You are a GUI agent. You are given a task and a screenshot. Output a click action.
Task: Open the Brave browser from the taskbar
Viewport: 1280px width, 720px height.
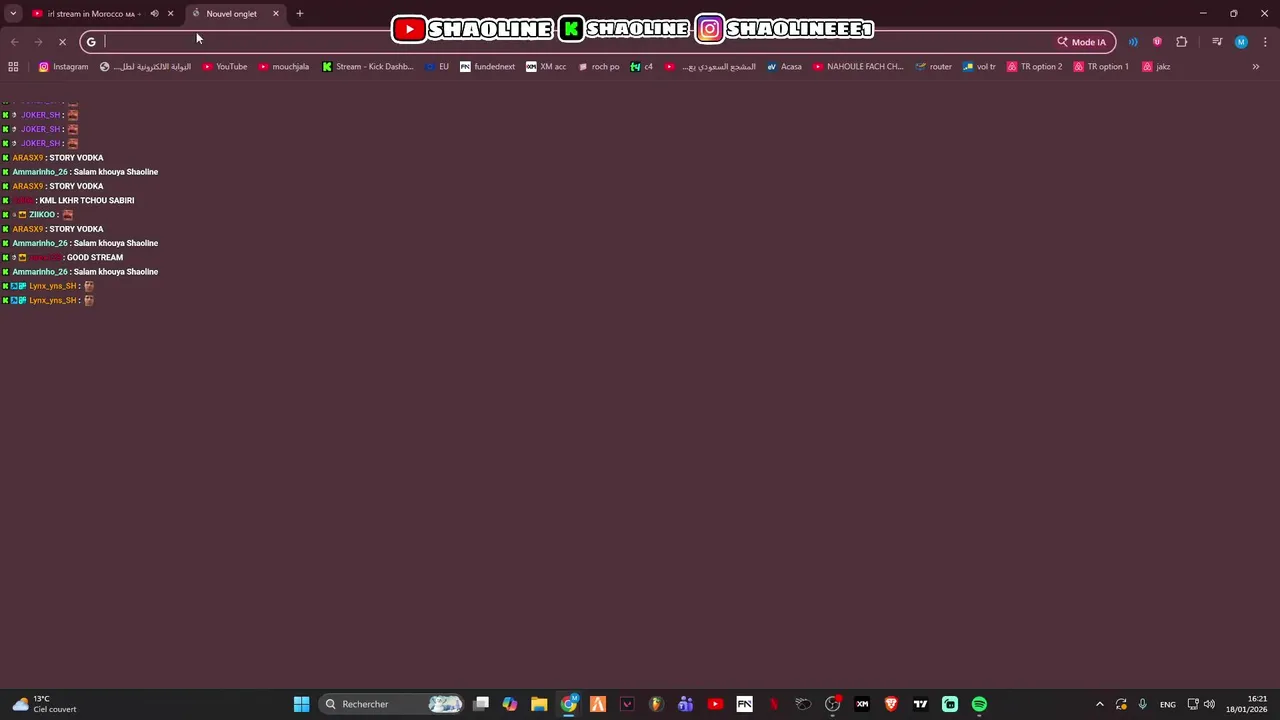pyautogui.click(x=891, y=704)
